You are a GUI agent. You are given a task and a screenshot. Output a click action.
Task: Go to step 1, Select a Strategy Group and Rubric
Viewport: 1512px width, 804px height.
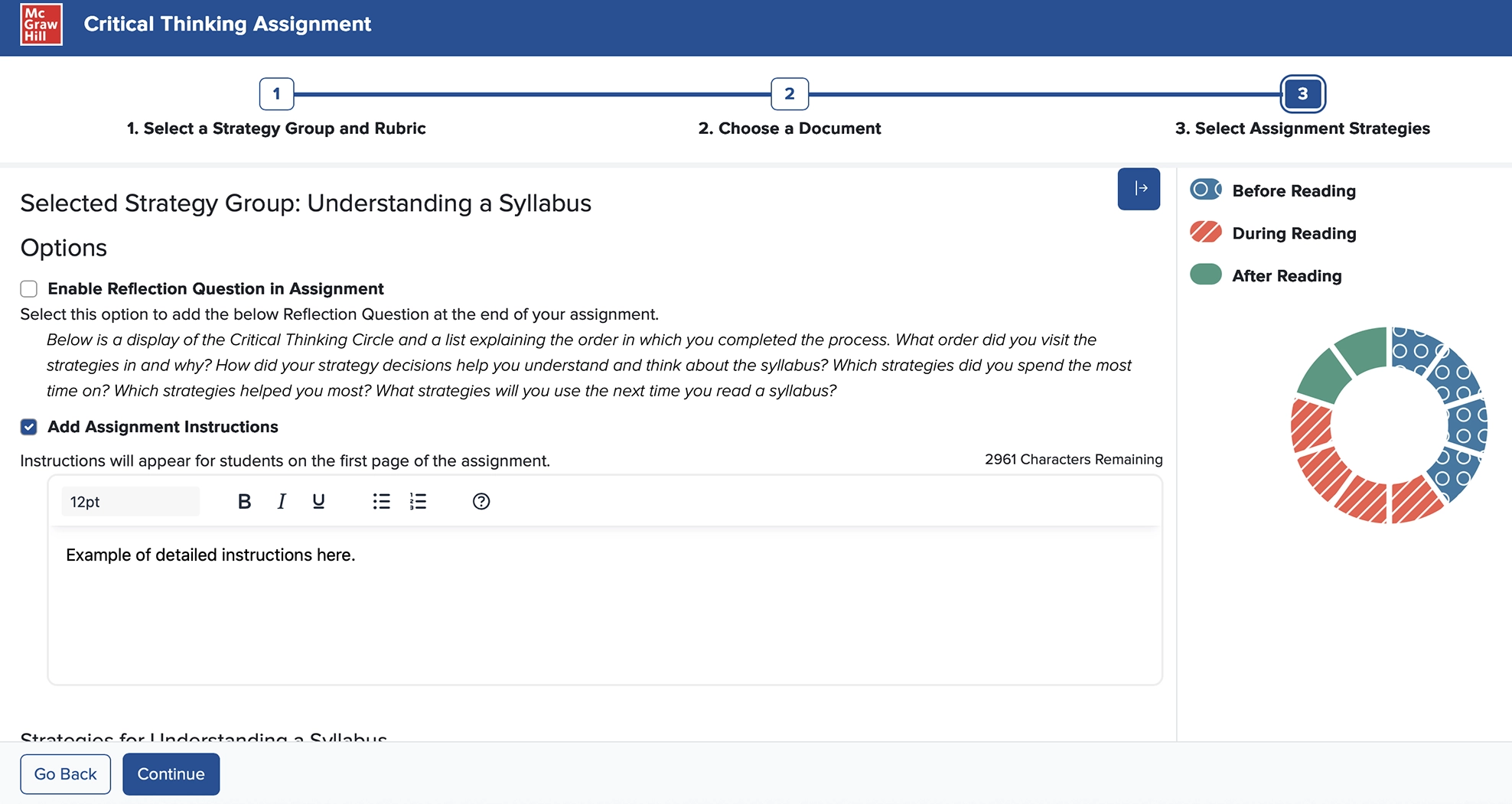[275, 93]
